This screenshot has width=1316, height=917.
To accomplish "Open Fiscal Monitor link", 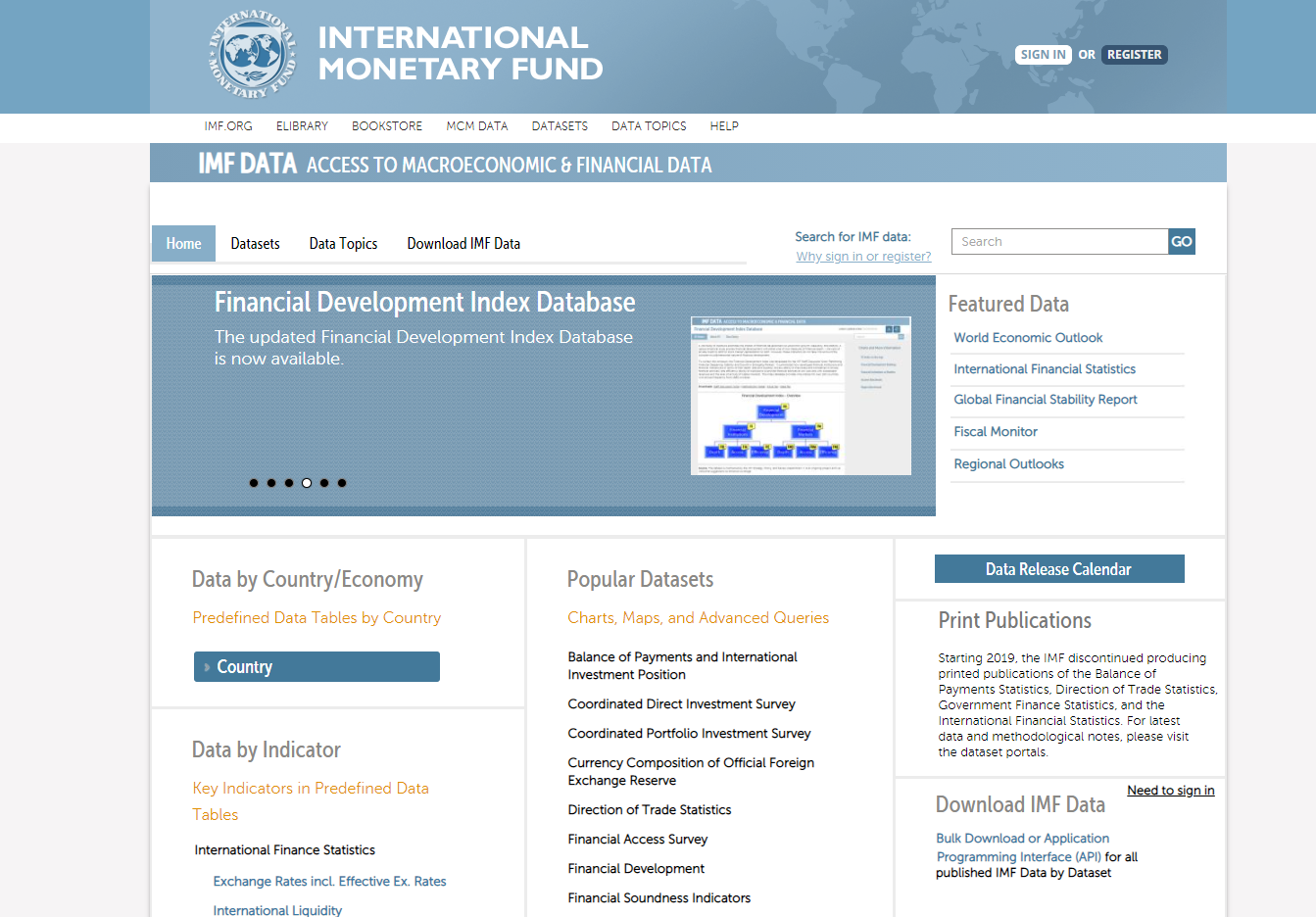I will tap(996, 432).
